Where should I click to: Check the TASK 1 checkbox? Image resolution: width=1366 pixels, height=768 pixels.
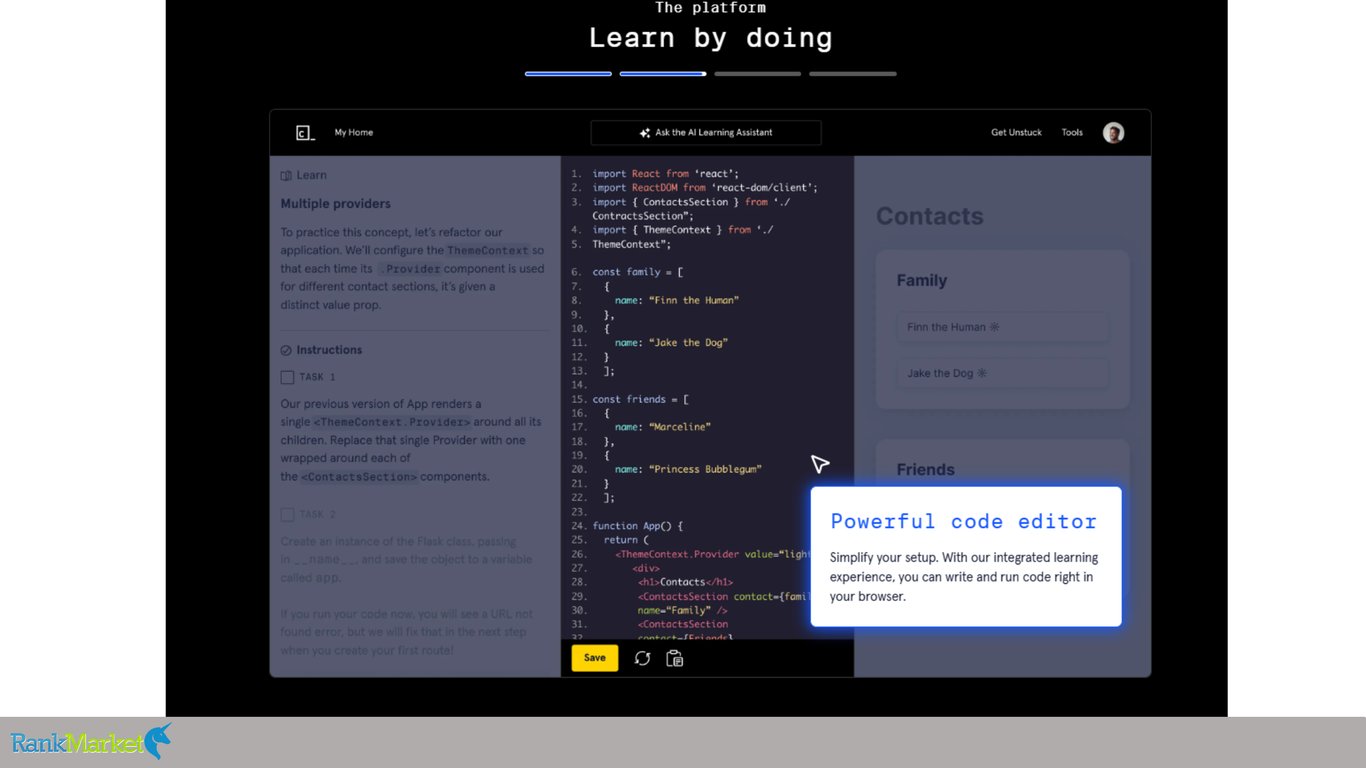287,377
